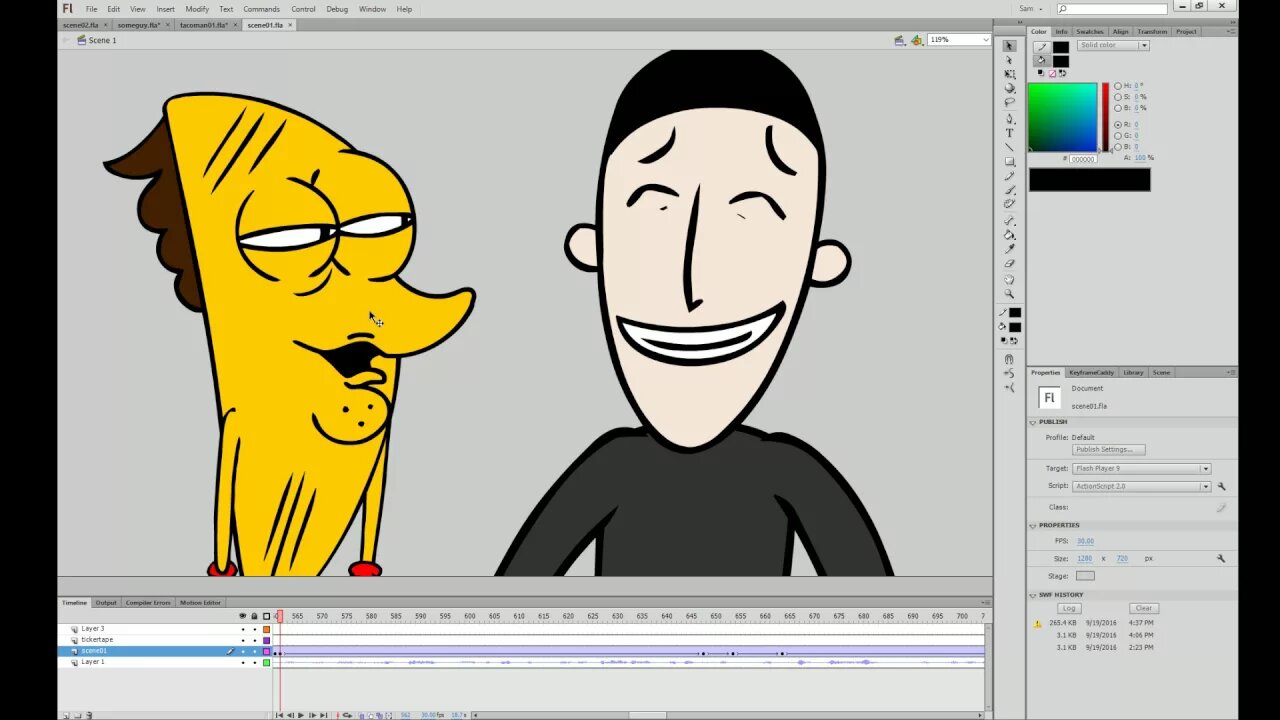Select the Hand tool
This screenshot has width=1280, height=720.
coord(1009,280)
